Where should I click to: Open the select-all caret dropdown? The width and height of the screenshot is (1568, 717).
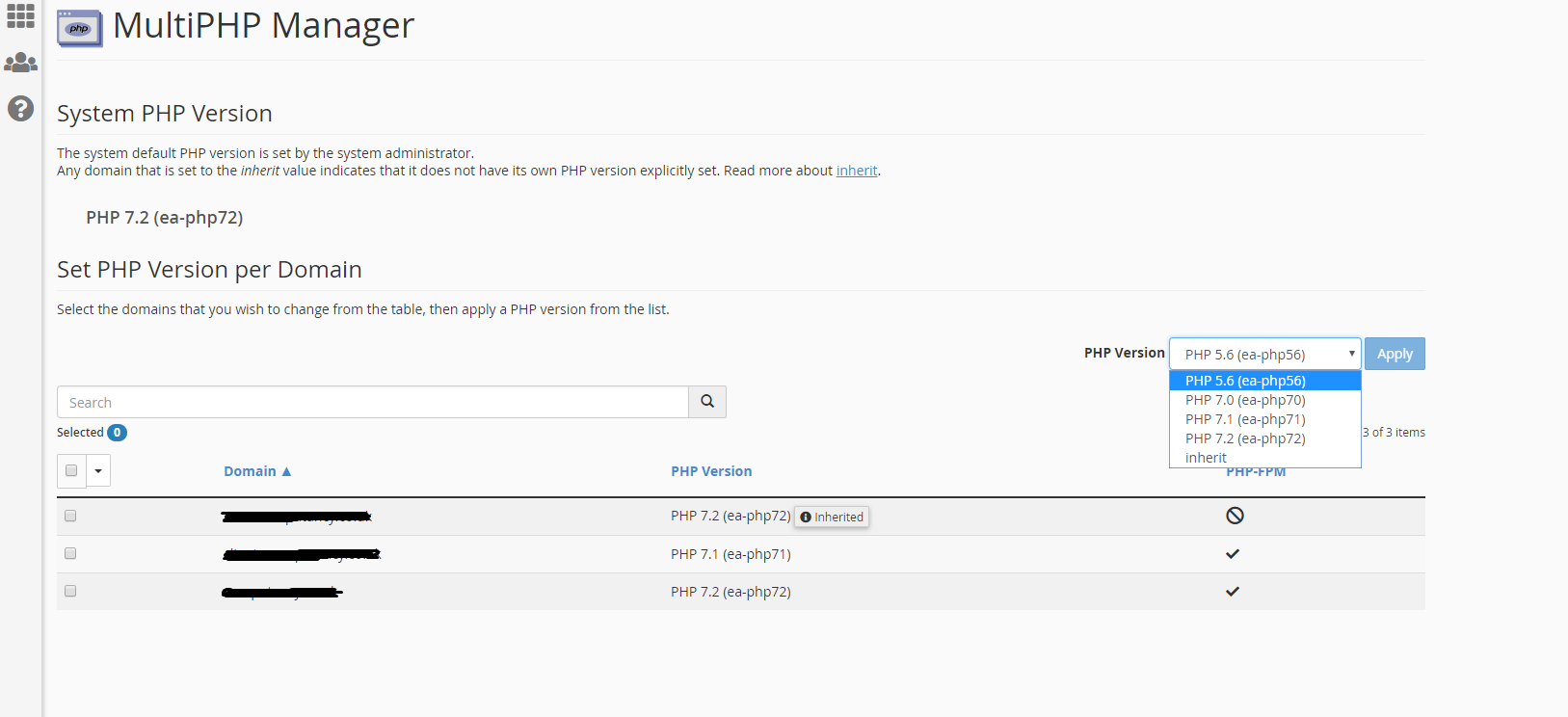(98, 470)
